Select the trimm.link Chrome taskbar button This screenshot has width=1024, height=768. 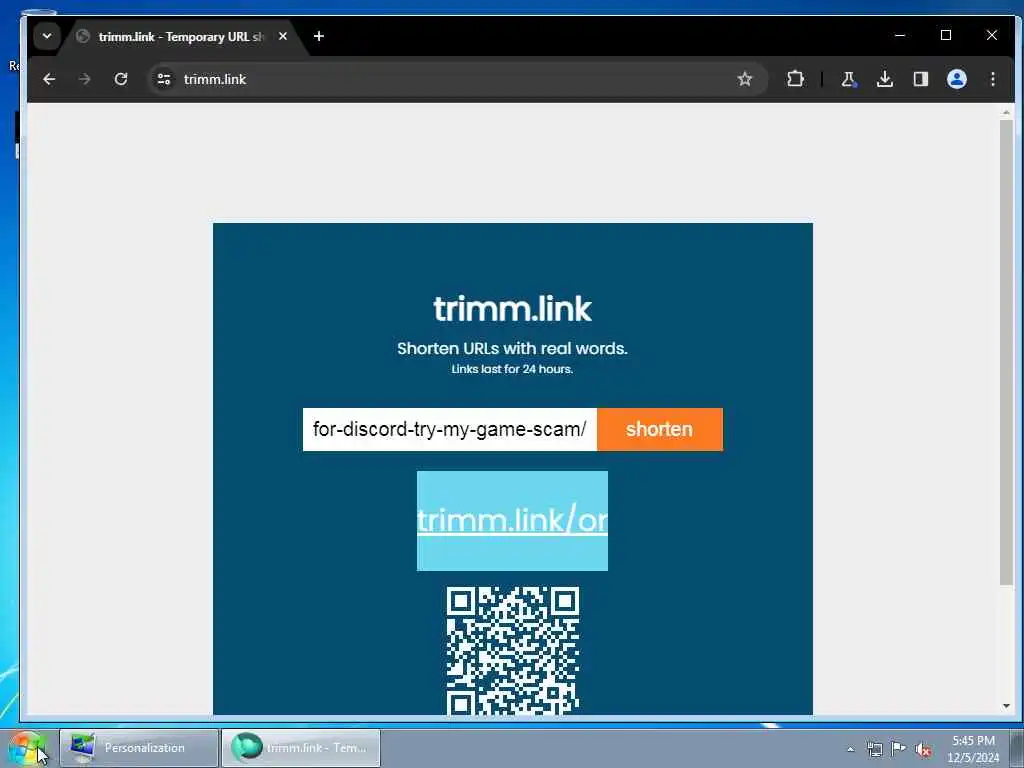pos(301,748)
